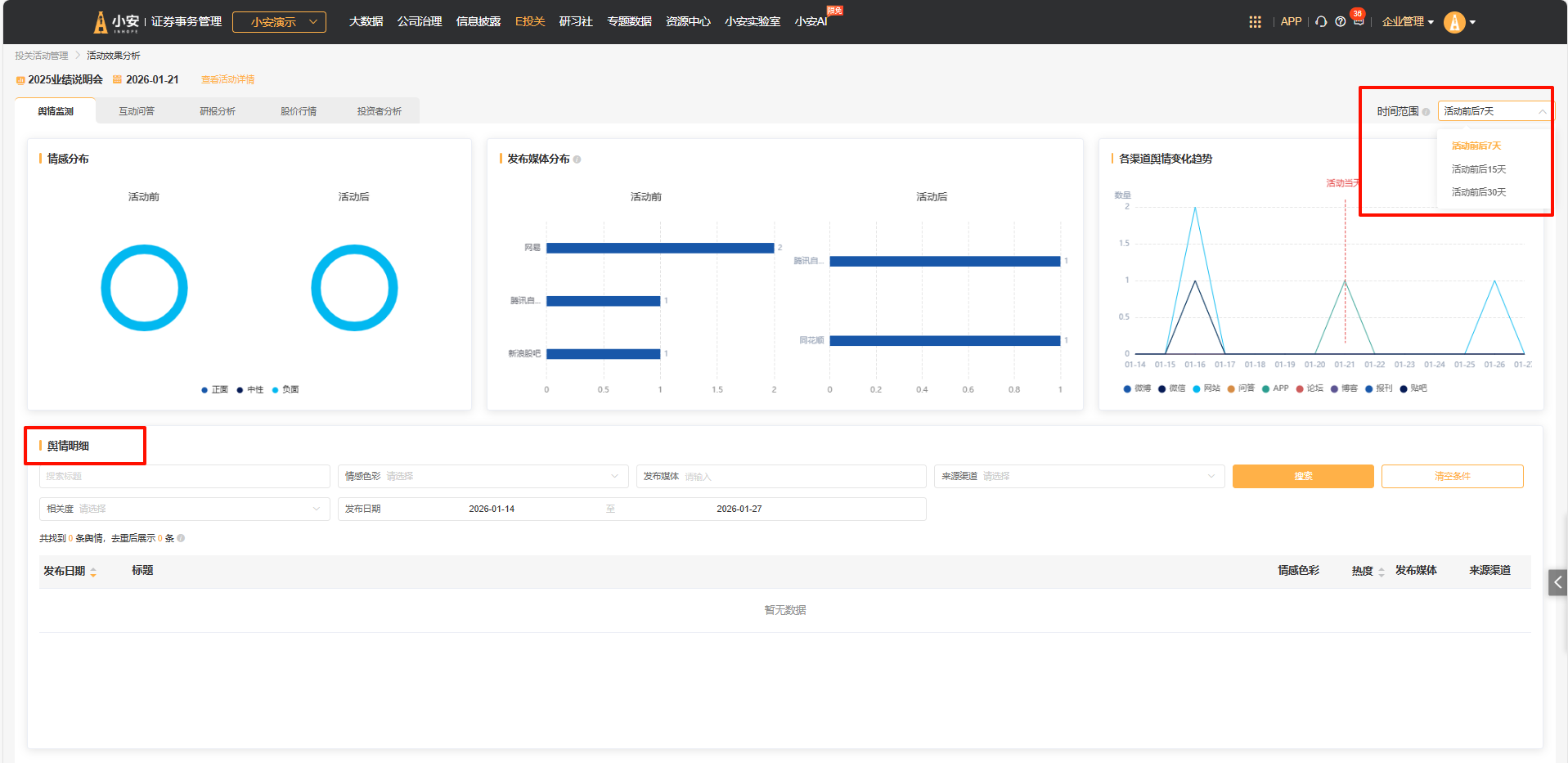Open the 来源渠道 dropdown filter
This screenshot has width=1568, height=763.
point(1079,476)
